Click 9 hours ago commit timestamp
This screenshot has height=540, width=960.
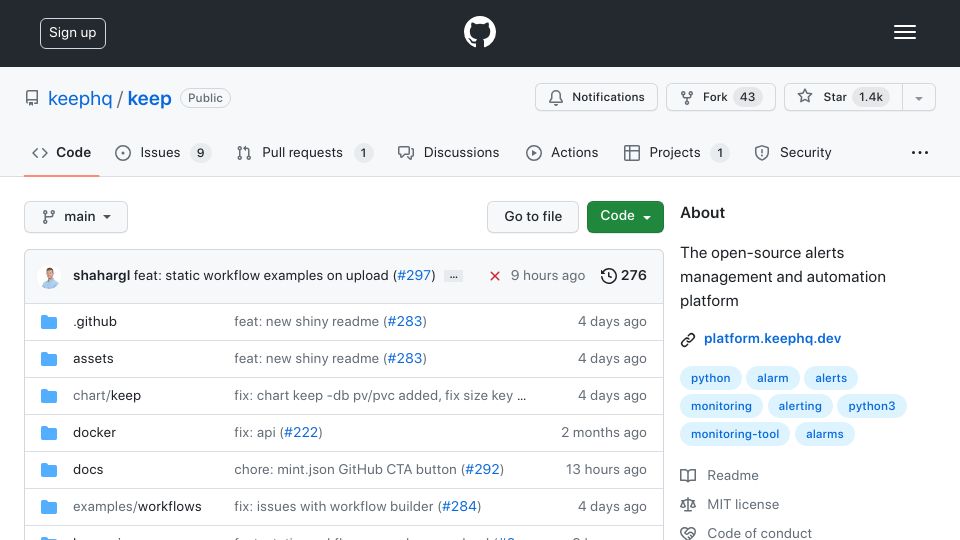(548, 276)
